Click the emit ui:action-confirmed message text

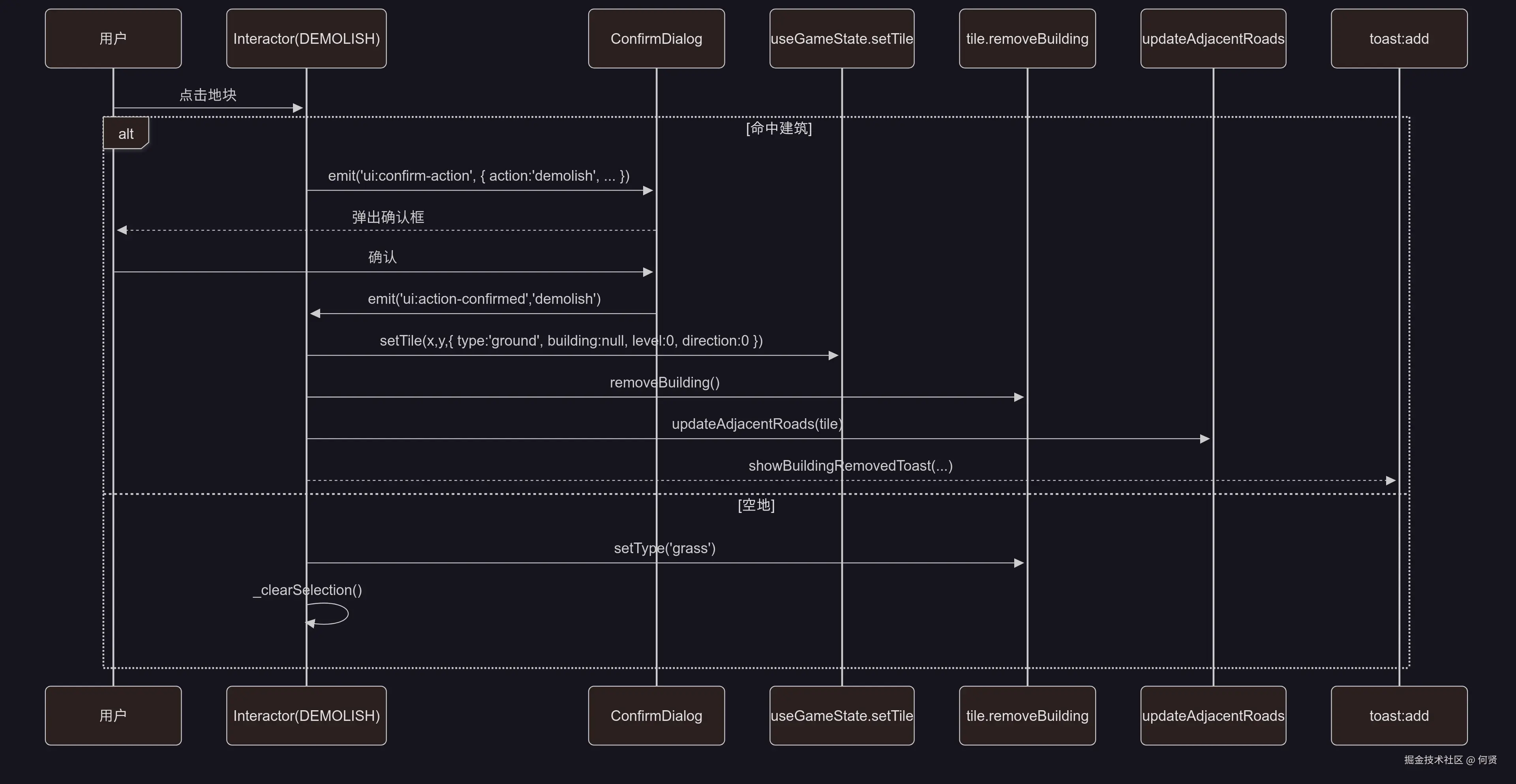(x=484, y=299)
